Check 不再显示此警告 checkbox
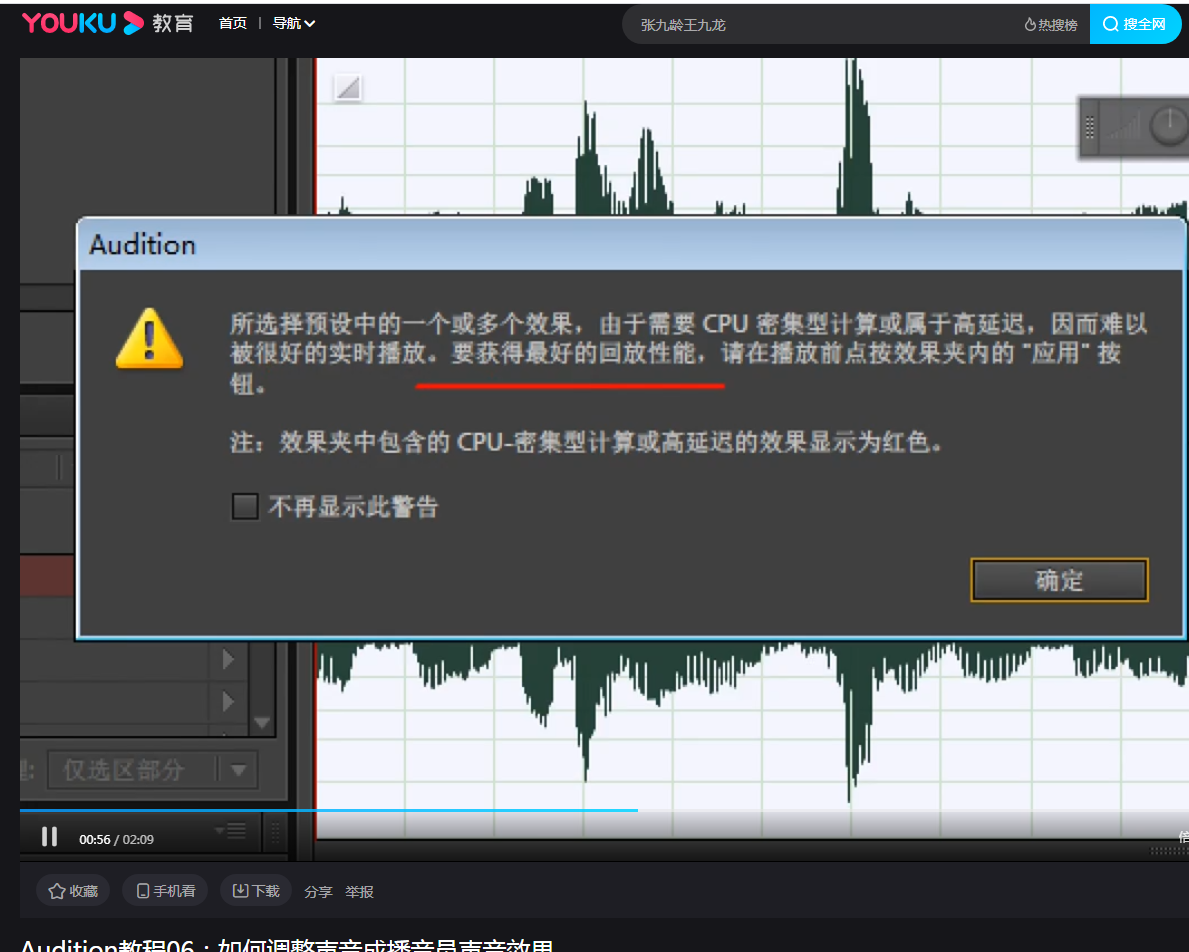Viewport: 1189px width, 952px height. (x=245, y=506)
